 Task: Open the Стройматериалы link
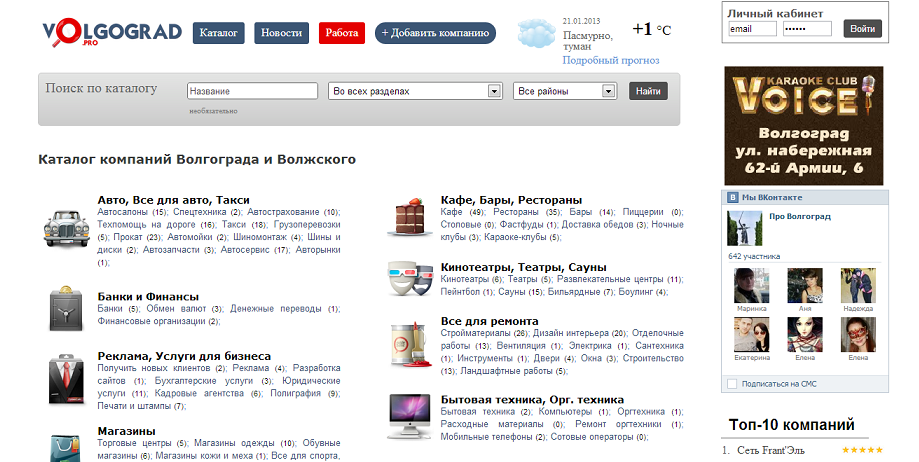476,333
